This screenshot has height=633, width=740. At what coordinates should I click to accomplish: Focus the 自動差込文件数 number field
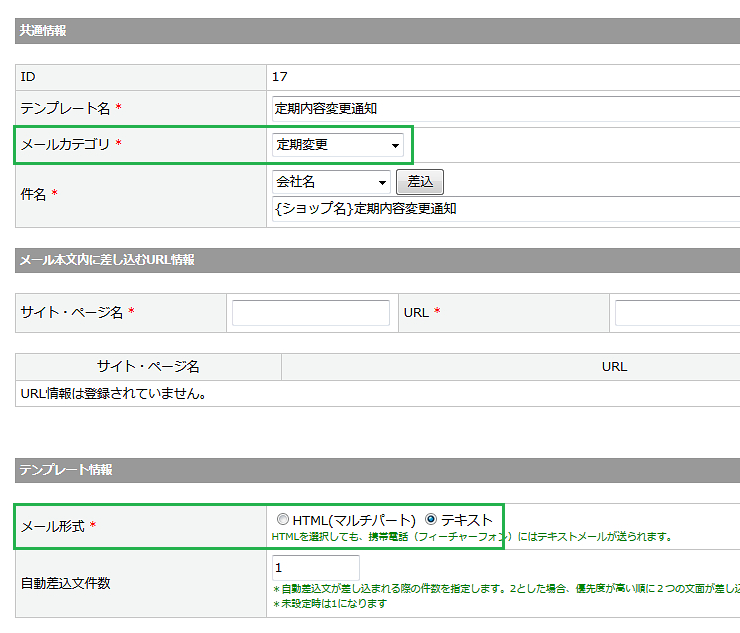[315, 568]
